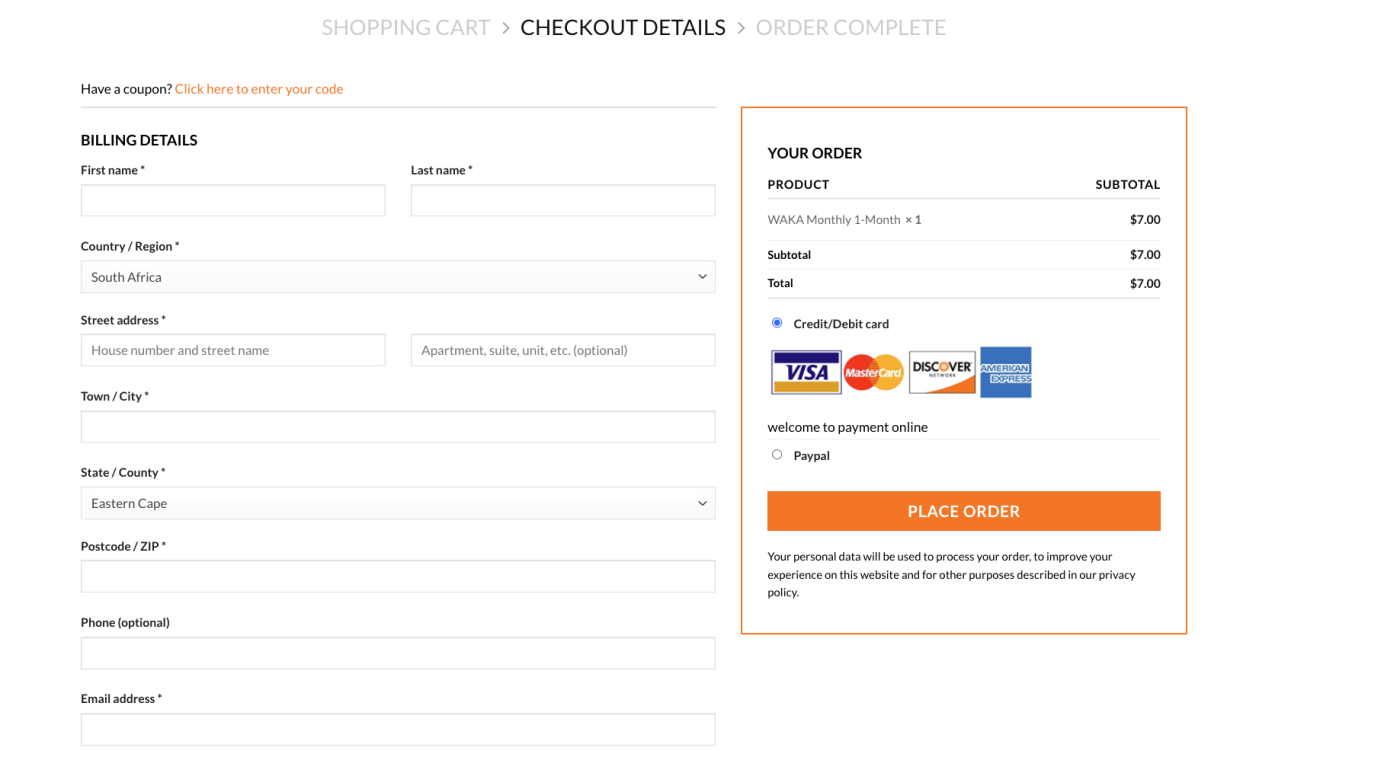
Task: Focus the First name field
Action: tap(233, 200)
